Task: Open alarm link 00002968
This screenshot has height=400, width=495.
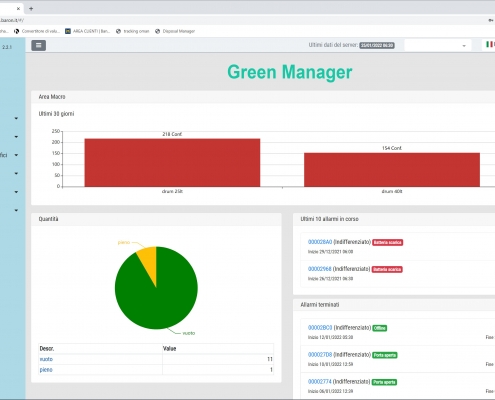Action: [x=320, y=269]
